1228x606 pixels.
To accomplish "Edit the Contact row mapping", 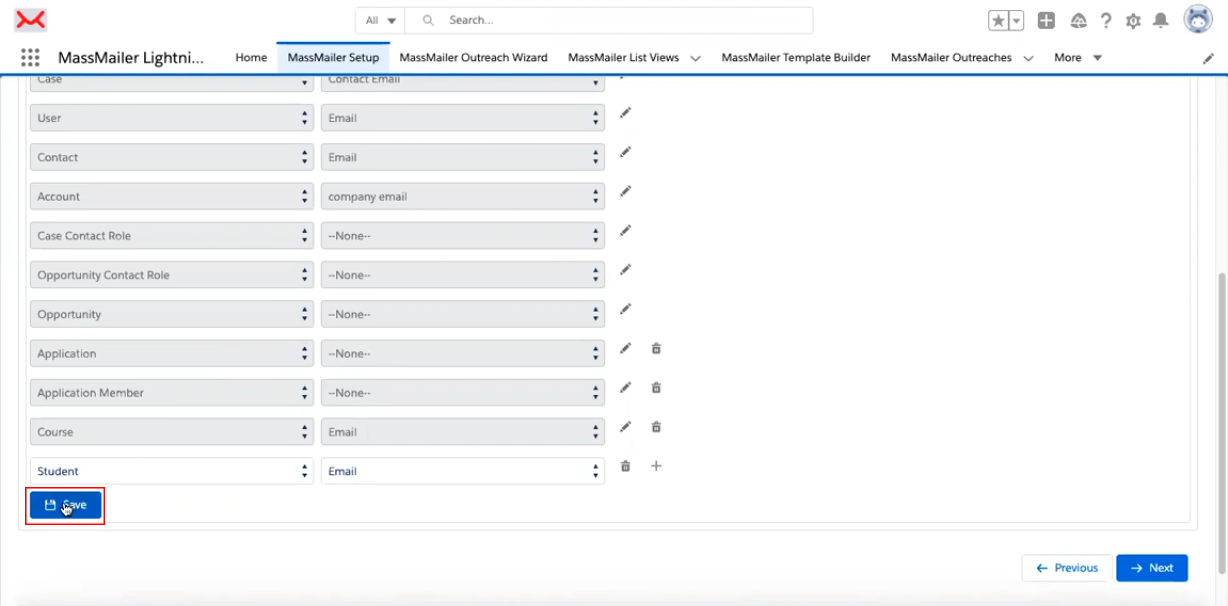I will coord(625,152).
